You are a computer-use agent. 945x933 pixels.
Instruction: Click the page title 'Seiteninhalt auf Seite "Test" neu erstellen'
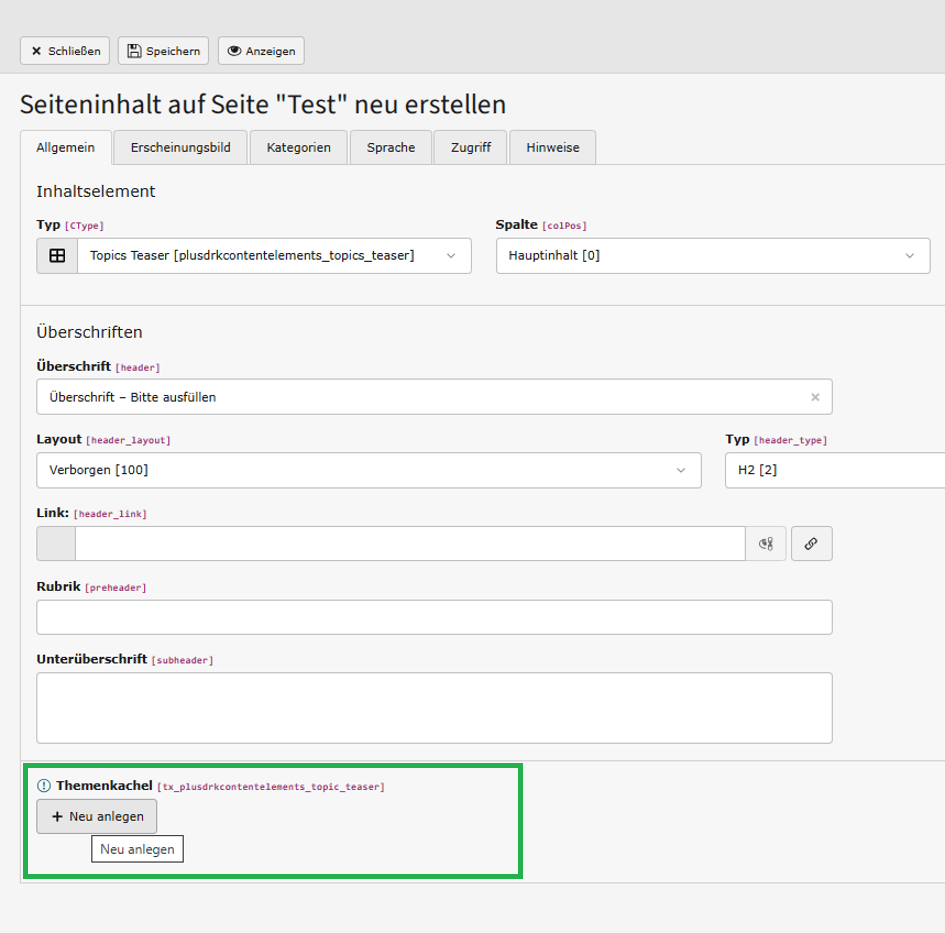tap(263, 104)
